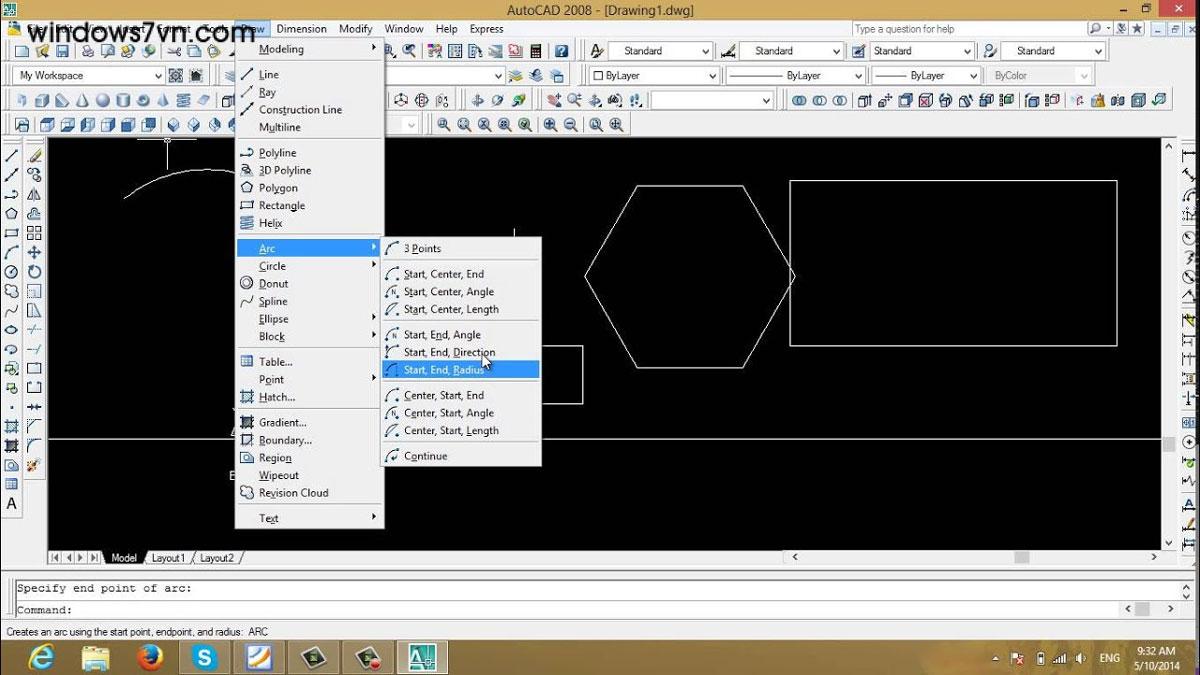This screenshot has height=675, width=1200.
Task: Select the Explode tool in Modify toolbar
Action: point(35,465)
